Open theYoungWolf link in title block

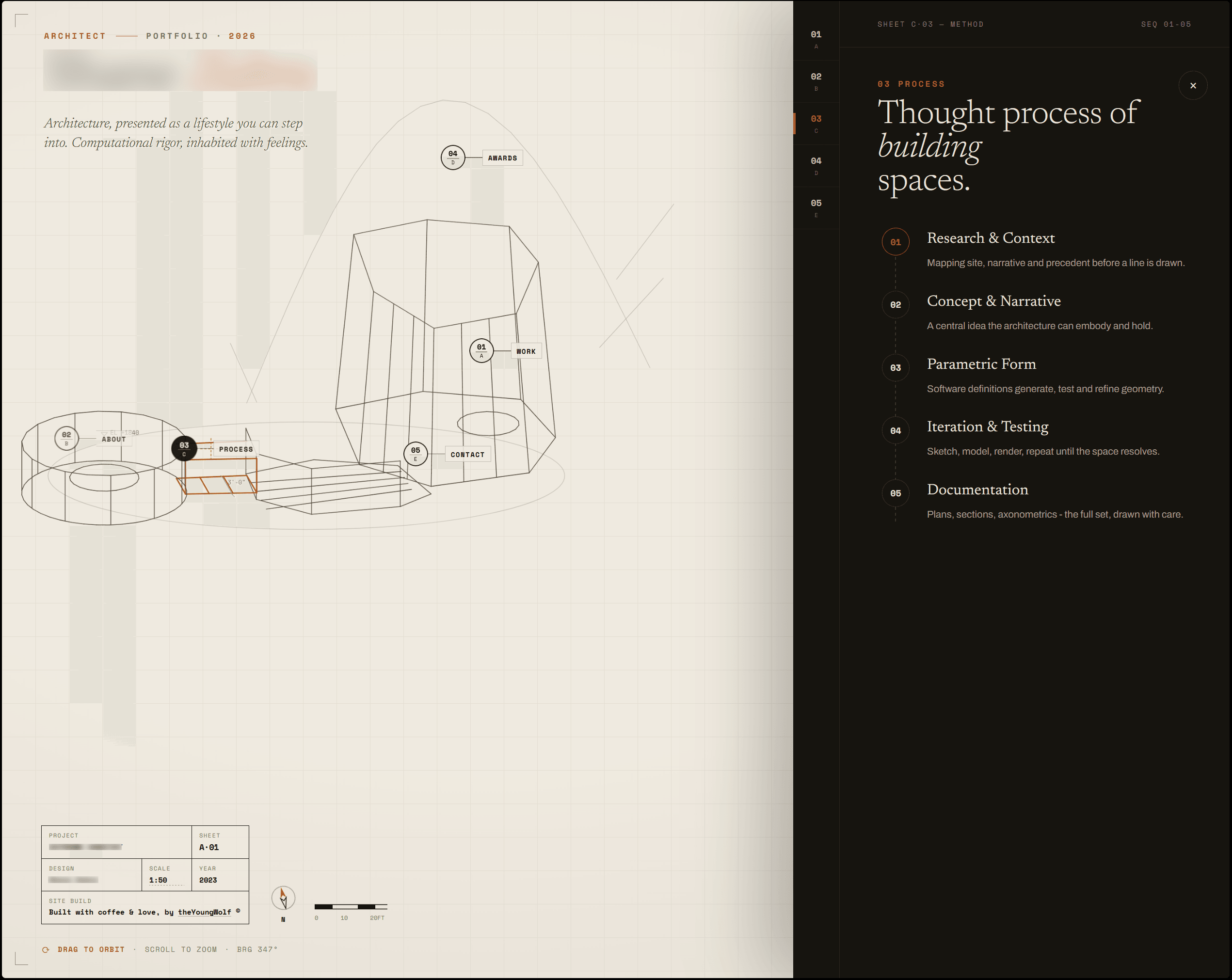click(x=205, y=912)
